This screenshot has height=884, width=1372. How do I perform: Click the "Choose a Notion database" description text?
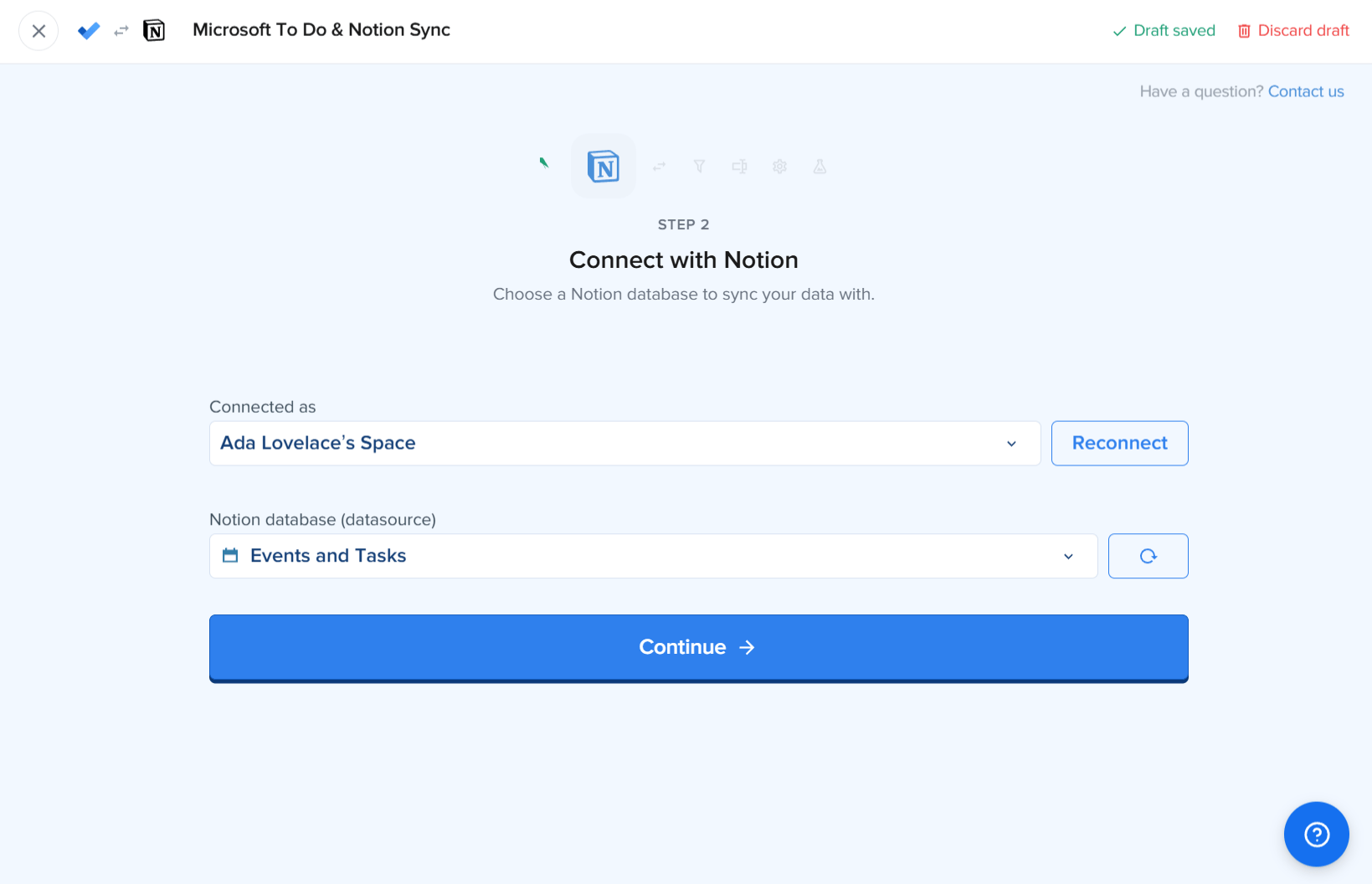click(684, 295)
